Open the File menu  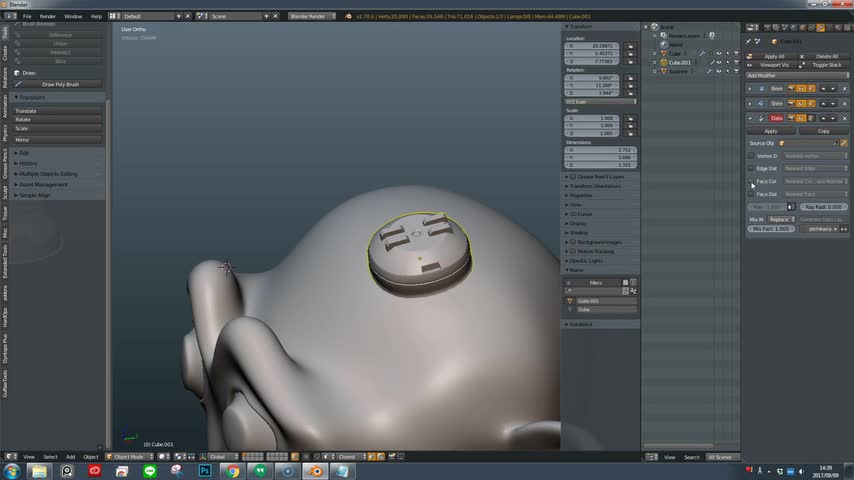27,16
